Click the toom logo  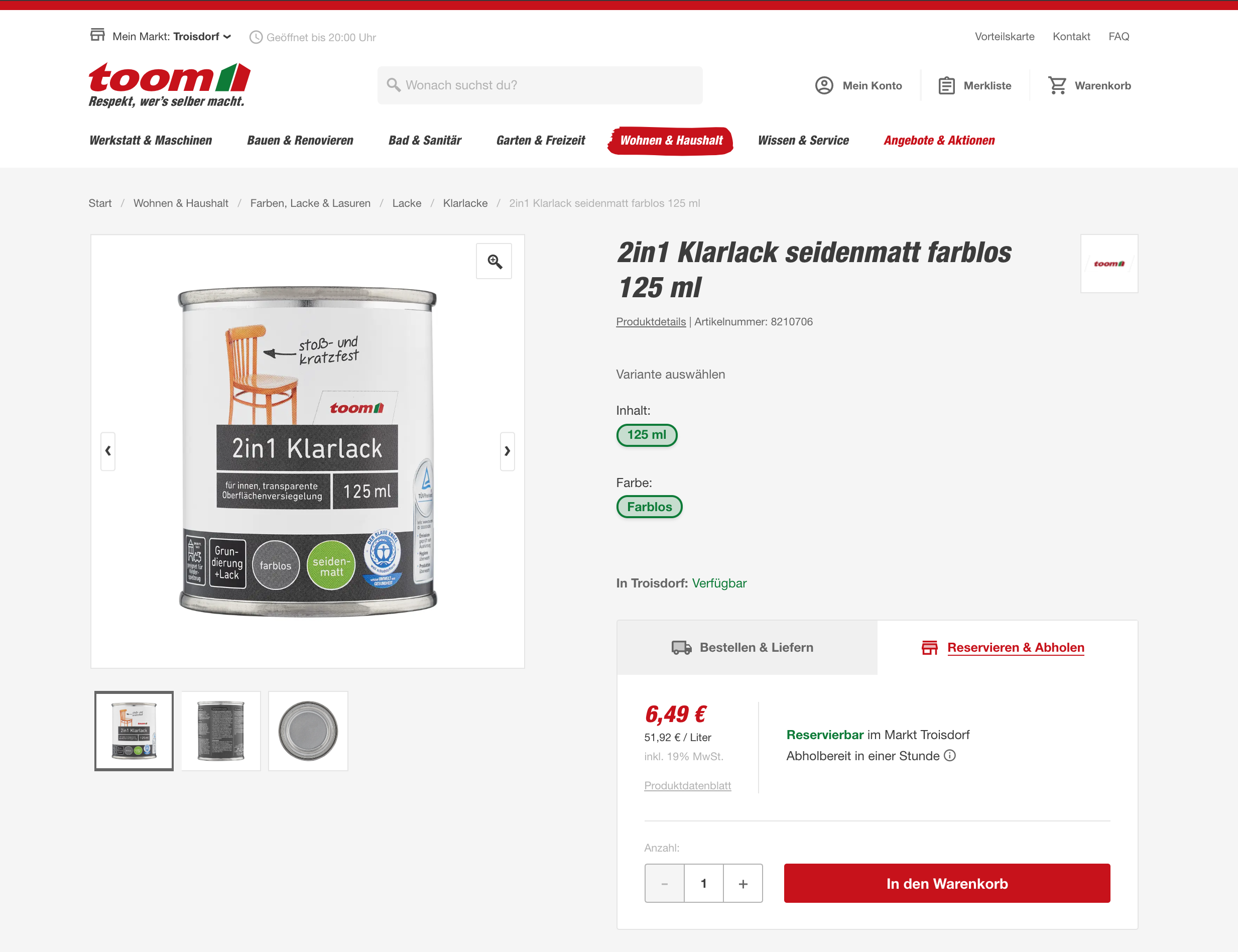tap(169, 85)
